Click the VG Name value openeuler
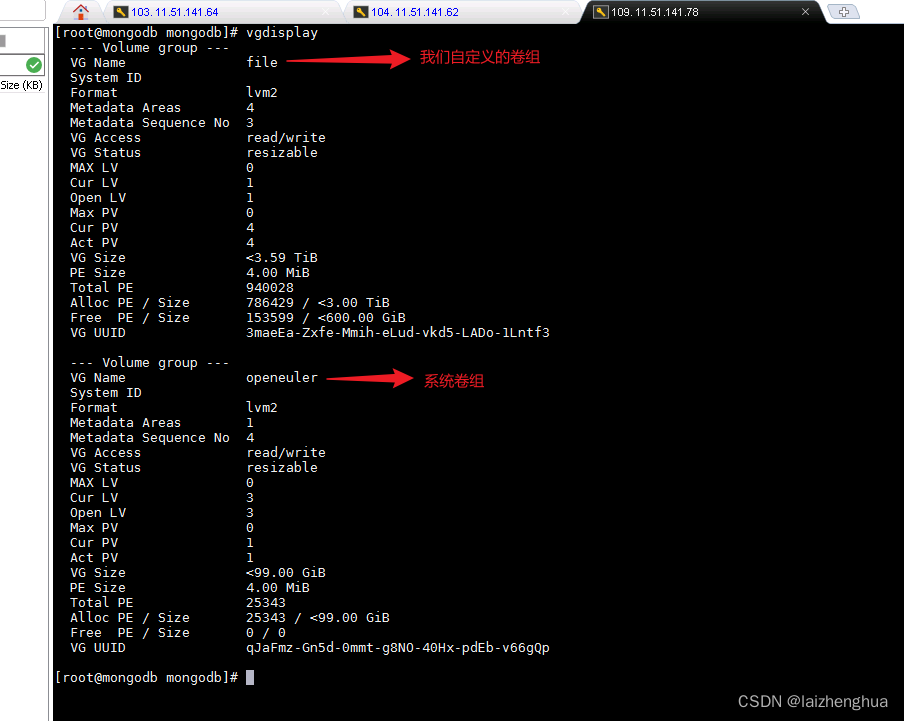This screenshot has height=721, width=904. pos(282,377)
